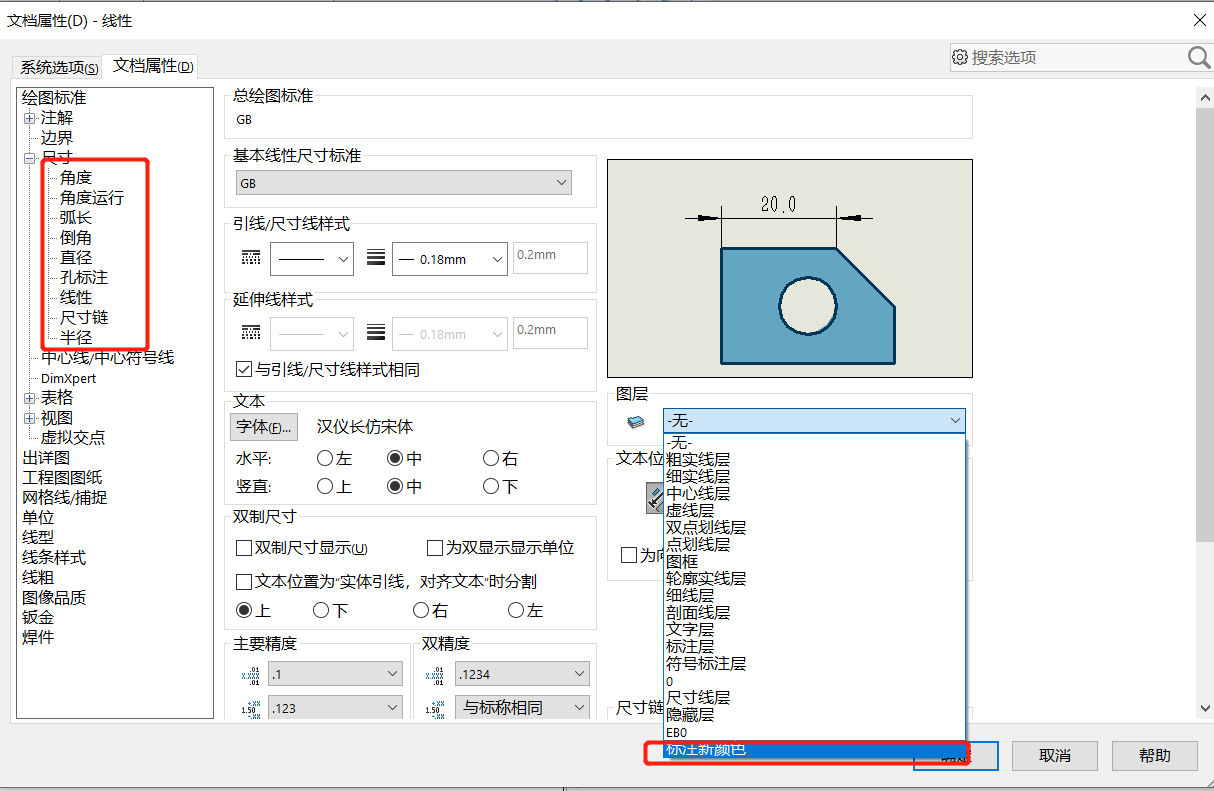Viewport: 1214px width, 791px height.
Task: Click the gear icon in search options box
Action: pos(961,58)
